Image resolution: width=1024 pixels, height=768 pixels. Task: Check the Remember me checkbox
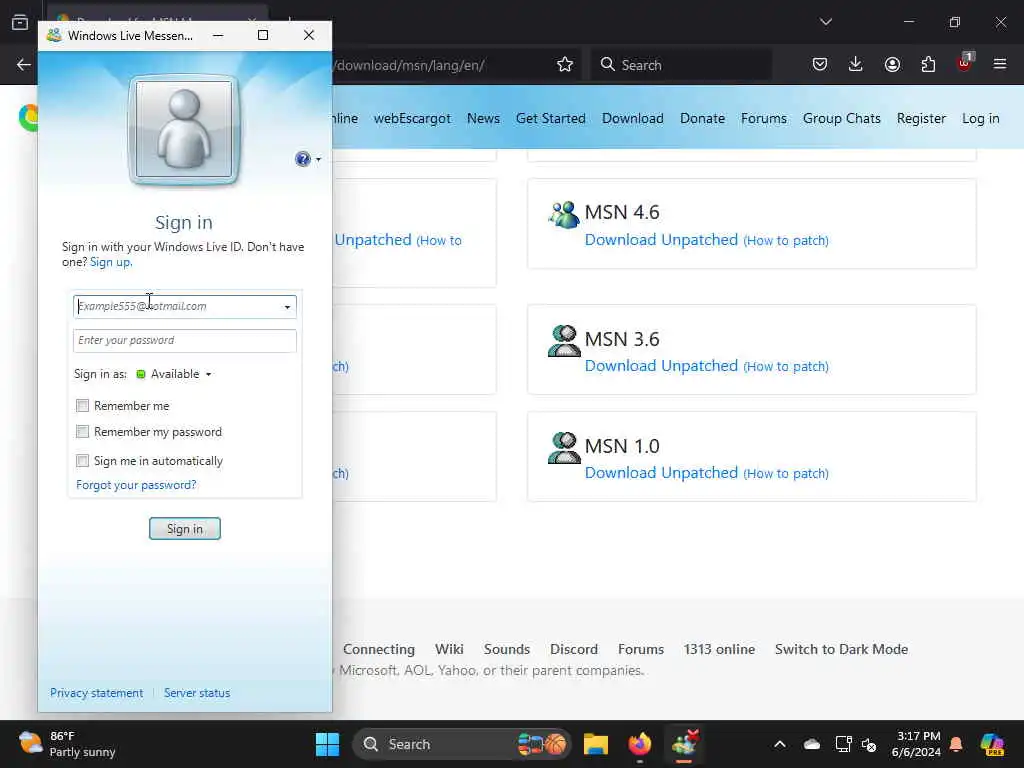tap(82, 406)
